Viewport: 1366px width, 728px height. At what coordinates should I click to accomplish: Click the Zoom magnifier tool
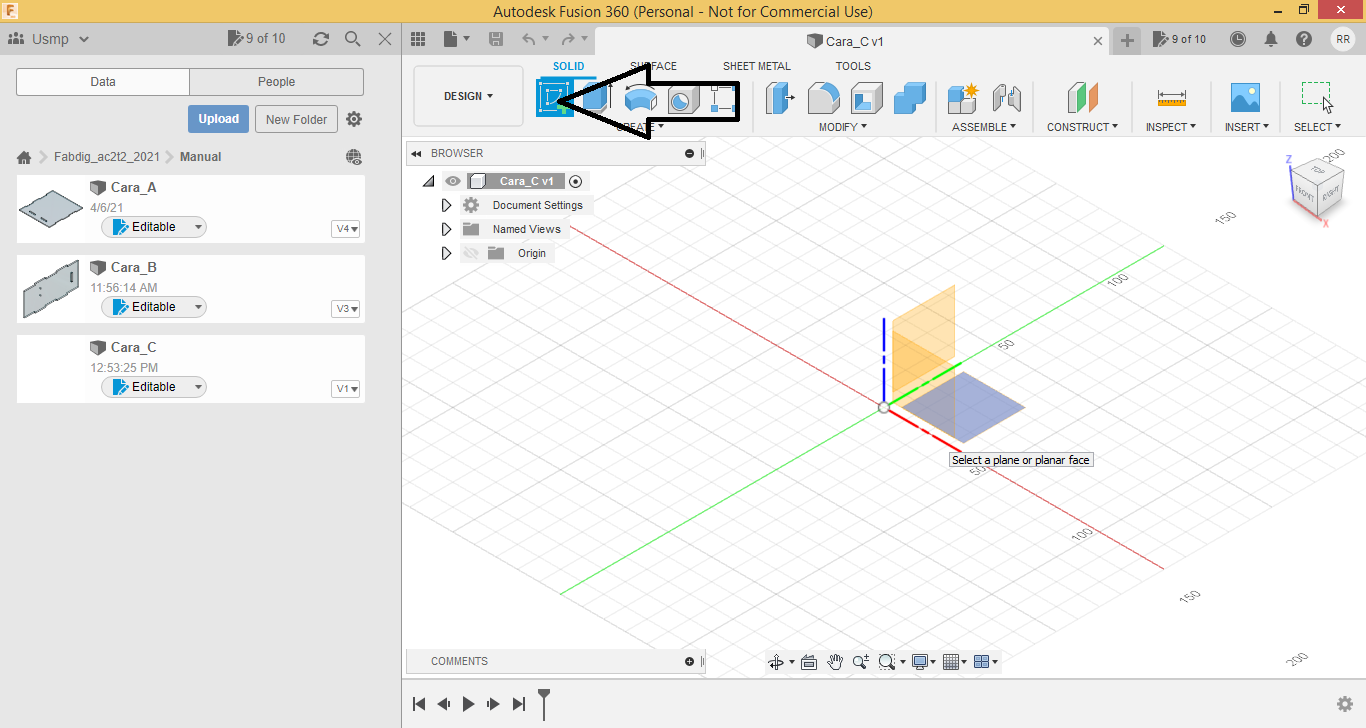click(x=860, y=662)
